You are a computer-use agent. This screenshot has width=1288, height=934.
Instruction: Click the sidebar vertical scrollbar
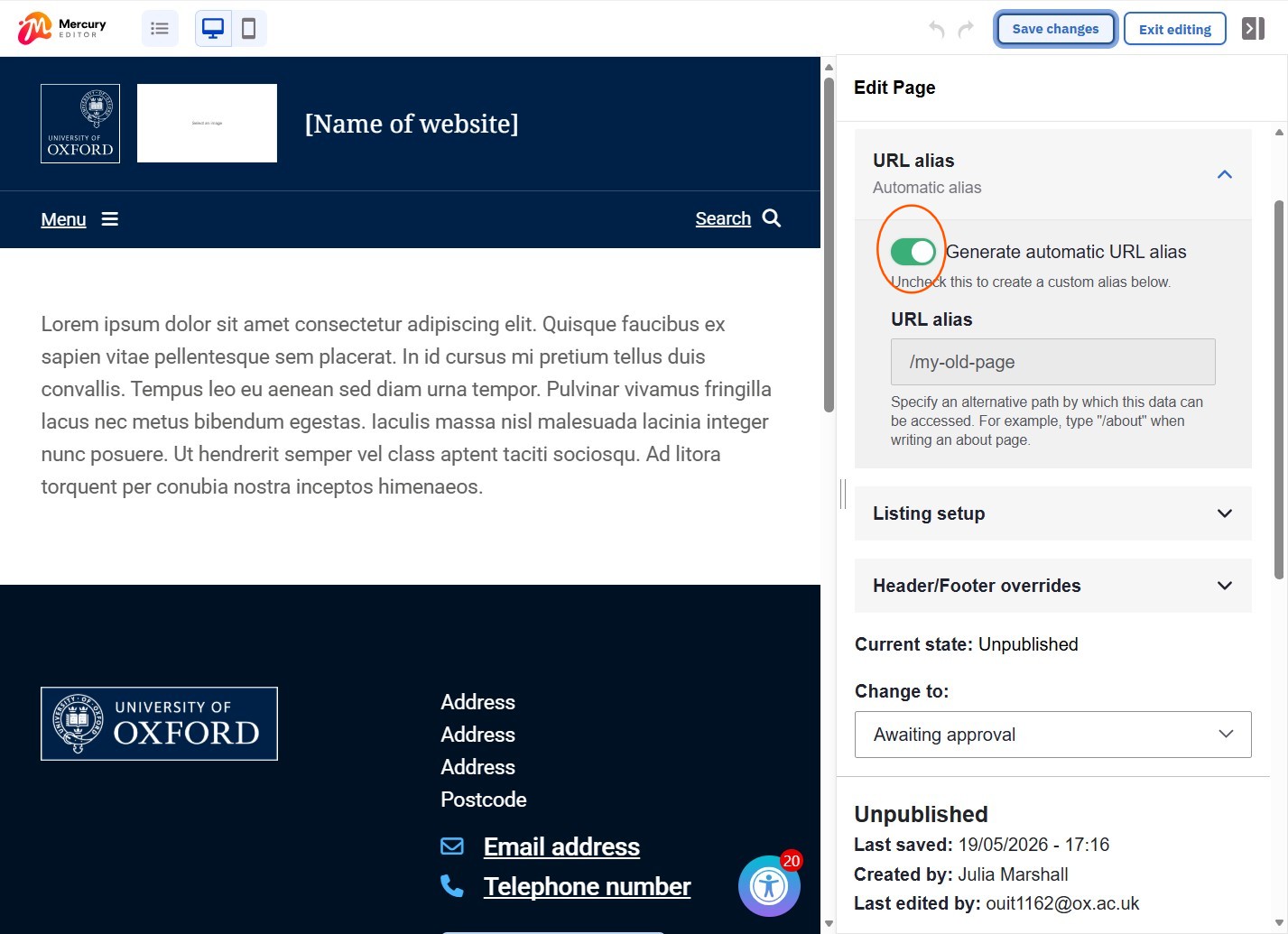click(1279, 388)
